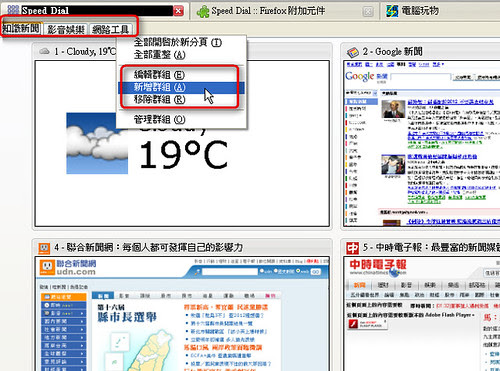This screenshot has width=500, height=371.
Task: Choose 全部開啟於新分頁 from context menu
Action: (x=178, y=42)
